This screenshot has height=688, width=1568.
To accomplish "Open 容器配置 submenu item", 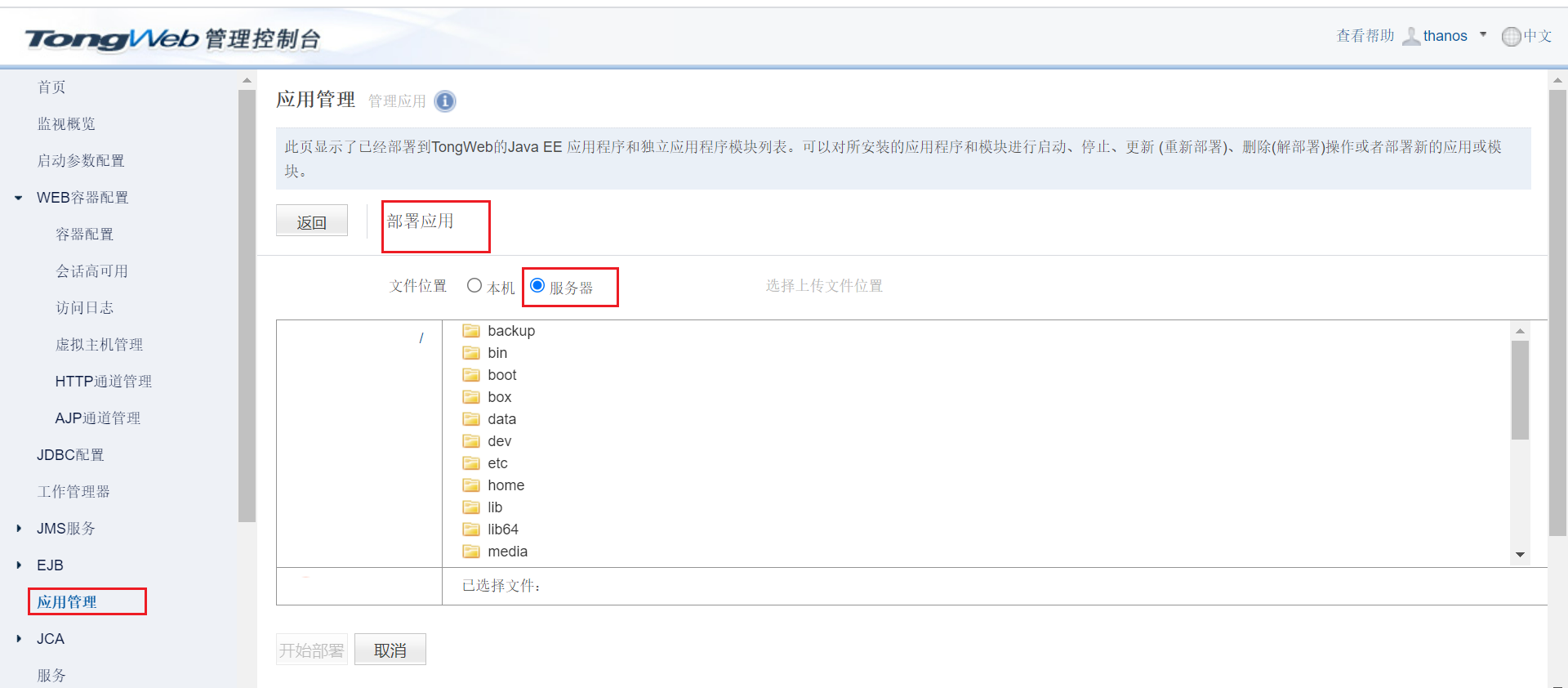I will (x=85, y=235).
